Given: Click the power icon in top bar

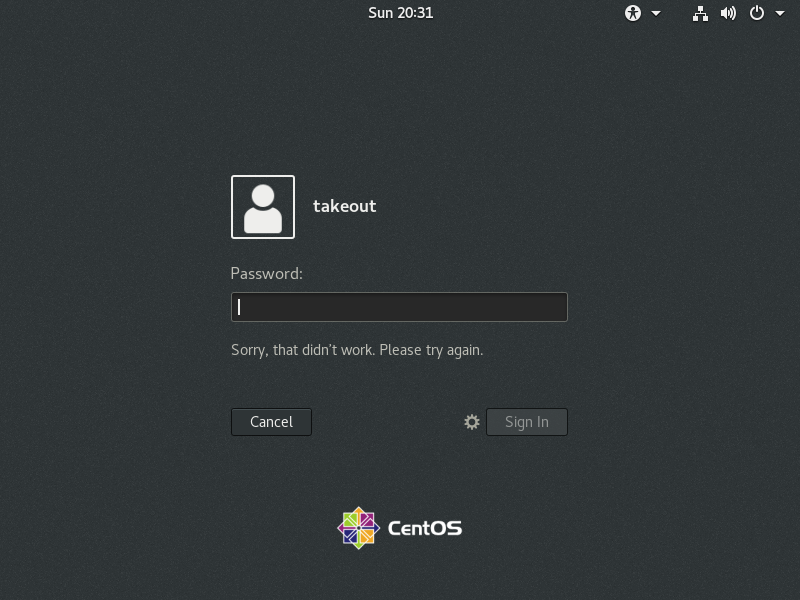Looking at the screenshot, I should click(x=757, y=13).
